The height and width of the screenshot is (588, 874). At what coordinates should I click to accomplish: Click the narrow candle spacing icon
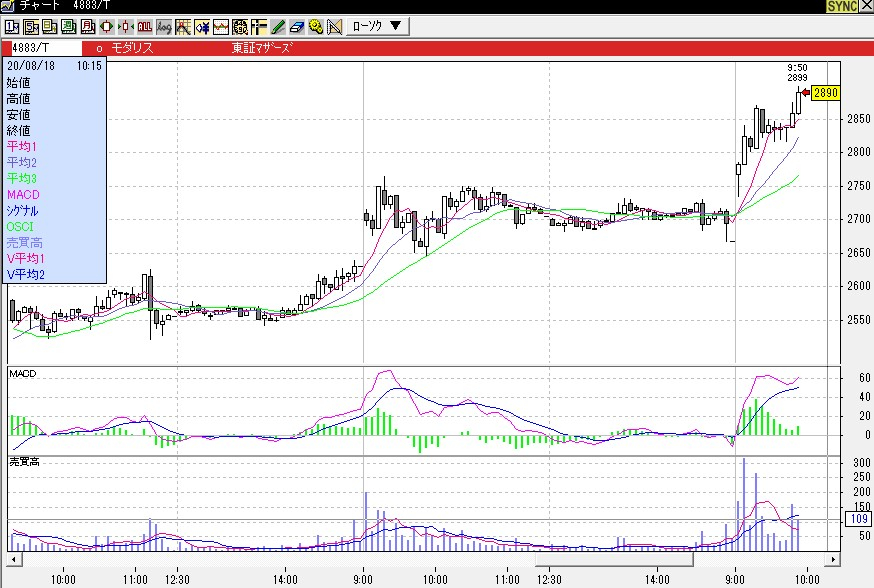click(x=126, y=26)
